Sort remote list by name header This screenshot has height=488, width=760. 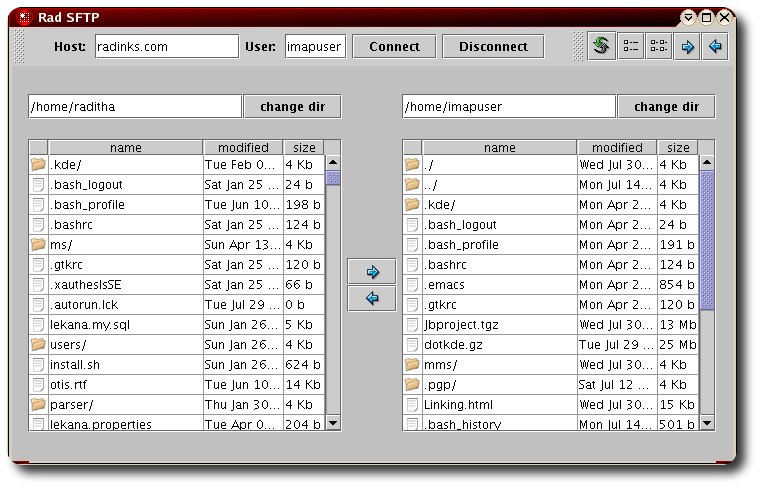tap(499, 147)
